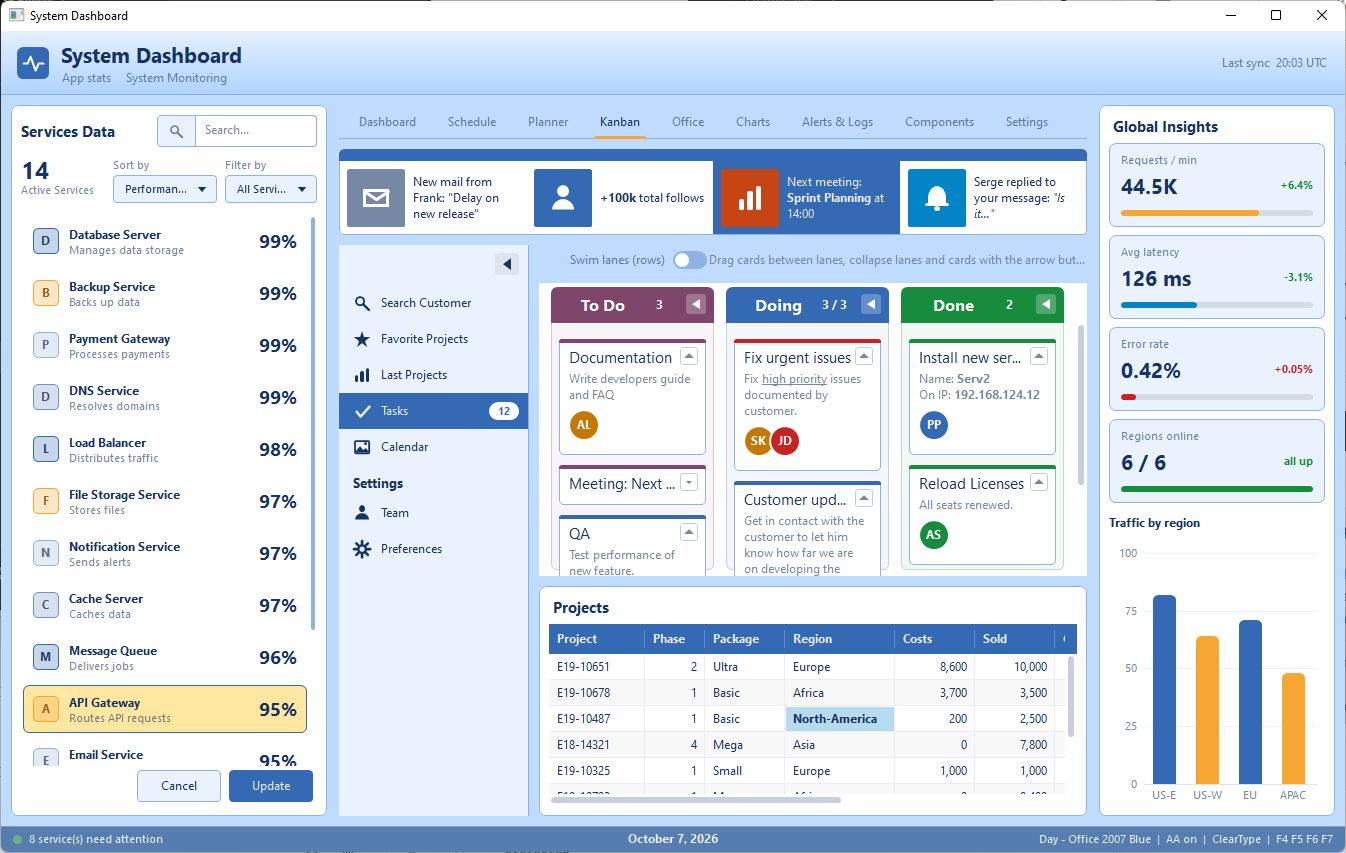Select the North-America cell in the Projects table
Image resolution: width=1346 pixels, height=853 pixels.
pyautogui.click(x=839, y=719)
